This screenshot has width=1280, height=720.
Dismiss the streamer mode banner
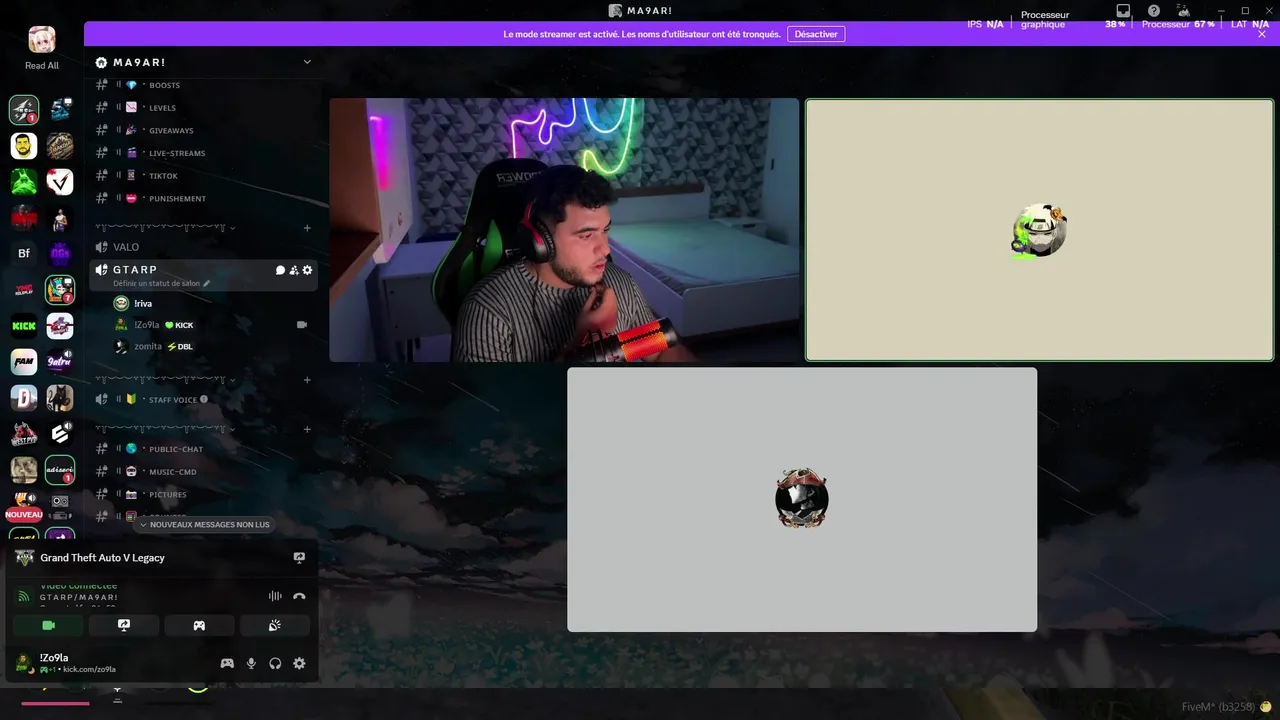pos(1262,34)
